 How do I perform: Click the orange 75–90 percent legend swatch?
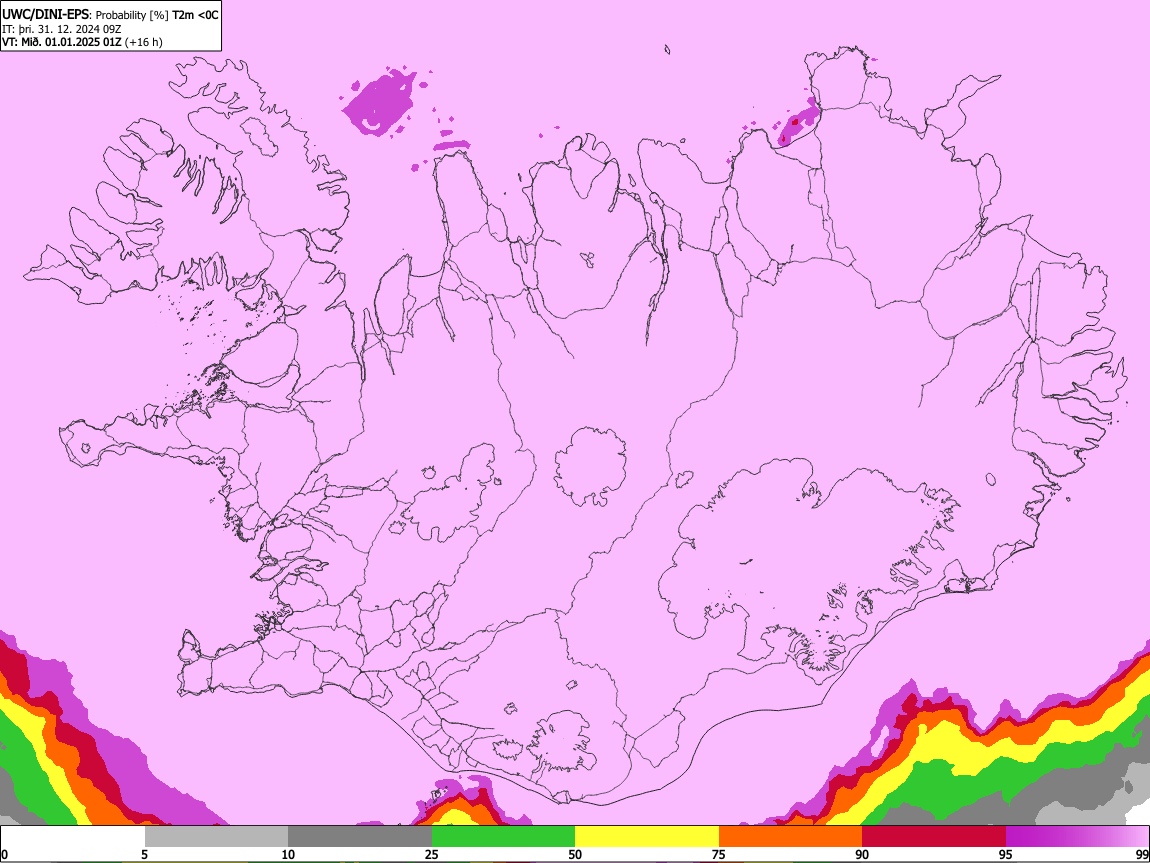point(791,836)
